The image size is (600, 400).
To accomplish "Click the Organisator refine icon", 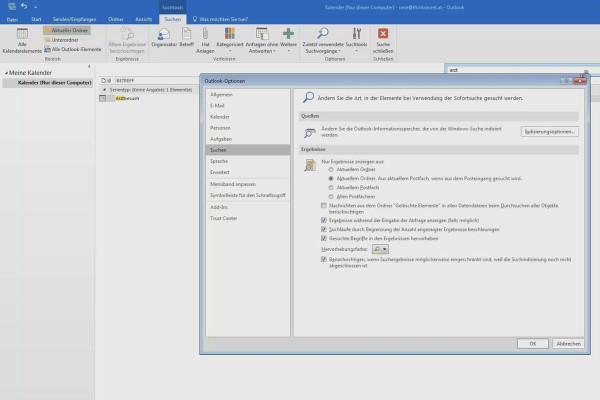I will (164, 34).
